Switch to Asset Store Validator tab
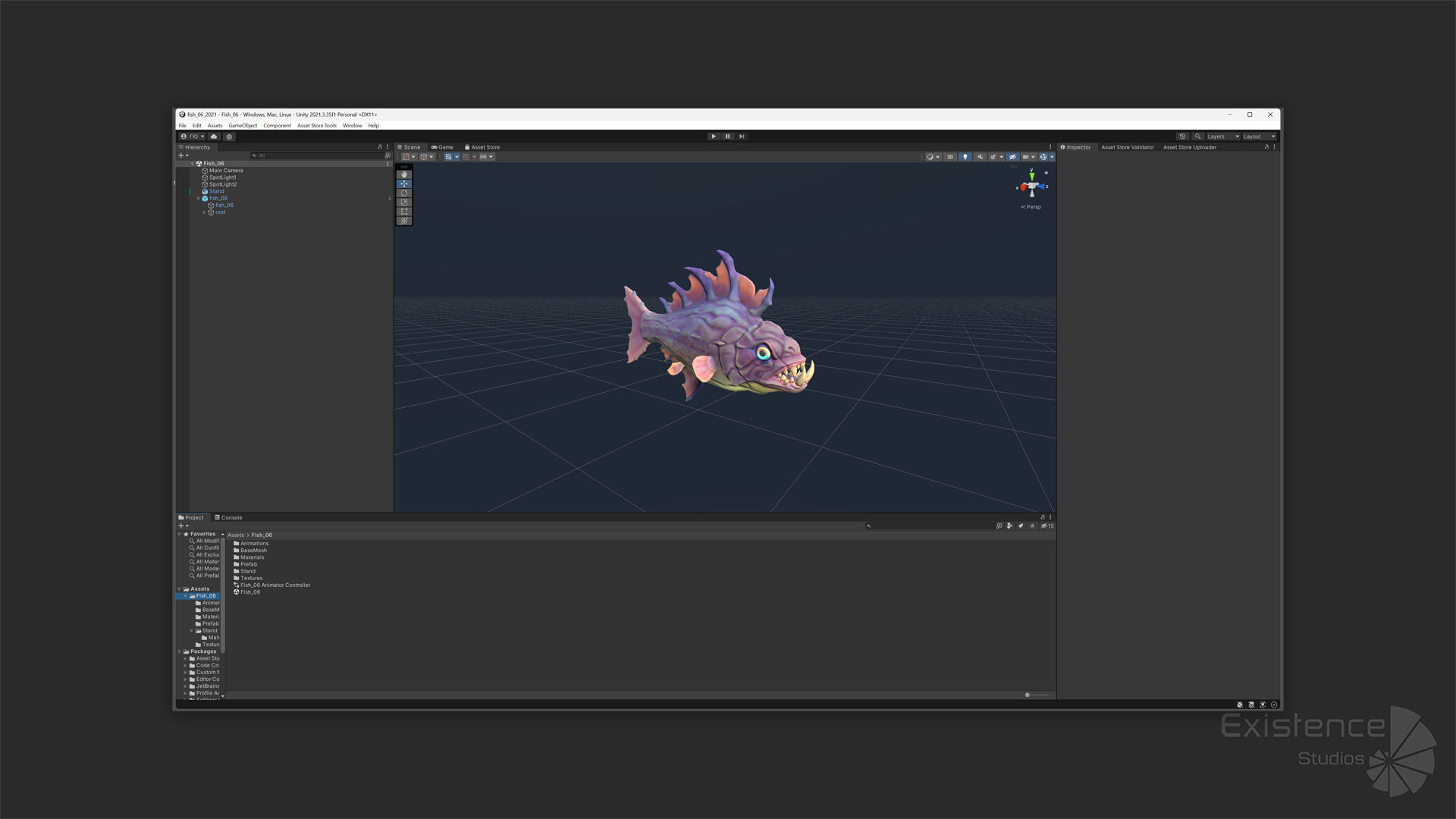The width and height of the screenshot is (1456, 819). pos(1127,147)
